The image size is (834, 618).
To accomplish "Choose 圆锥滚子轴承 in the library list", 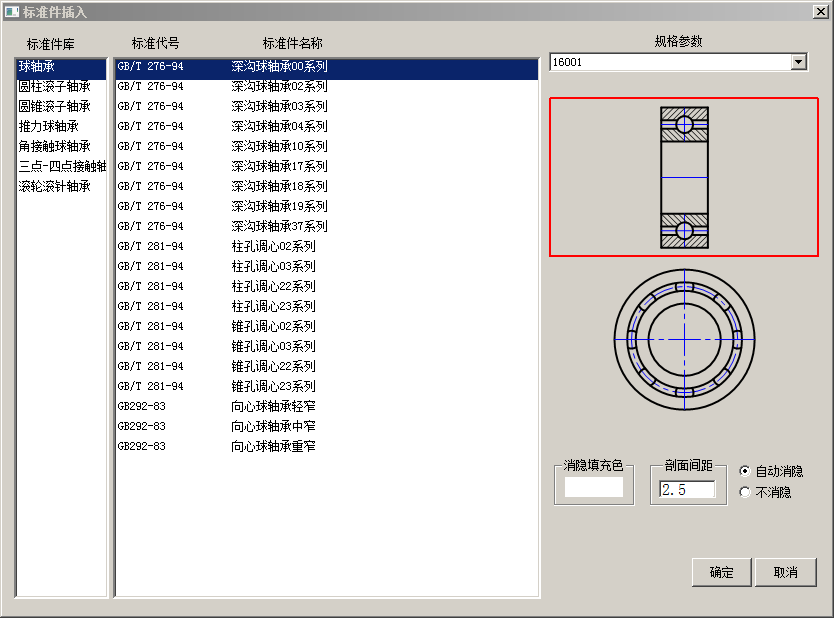I will tap(61, 106).
